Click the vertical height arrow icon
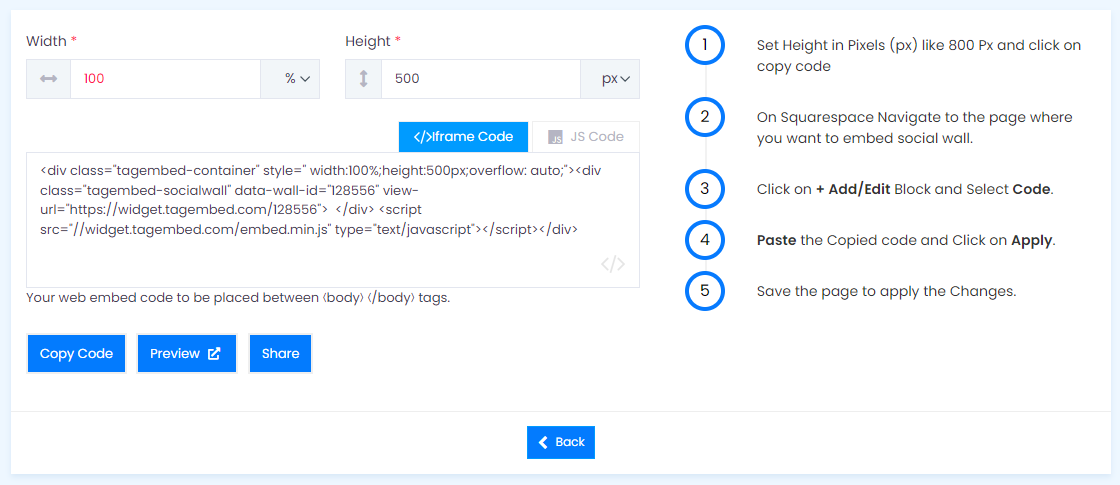1120x485 pixels. pos(363,79)
